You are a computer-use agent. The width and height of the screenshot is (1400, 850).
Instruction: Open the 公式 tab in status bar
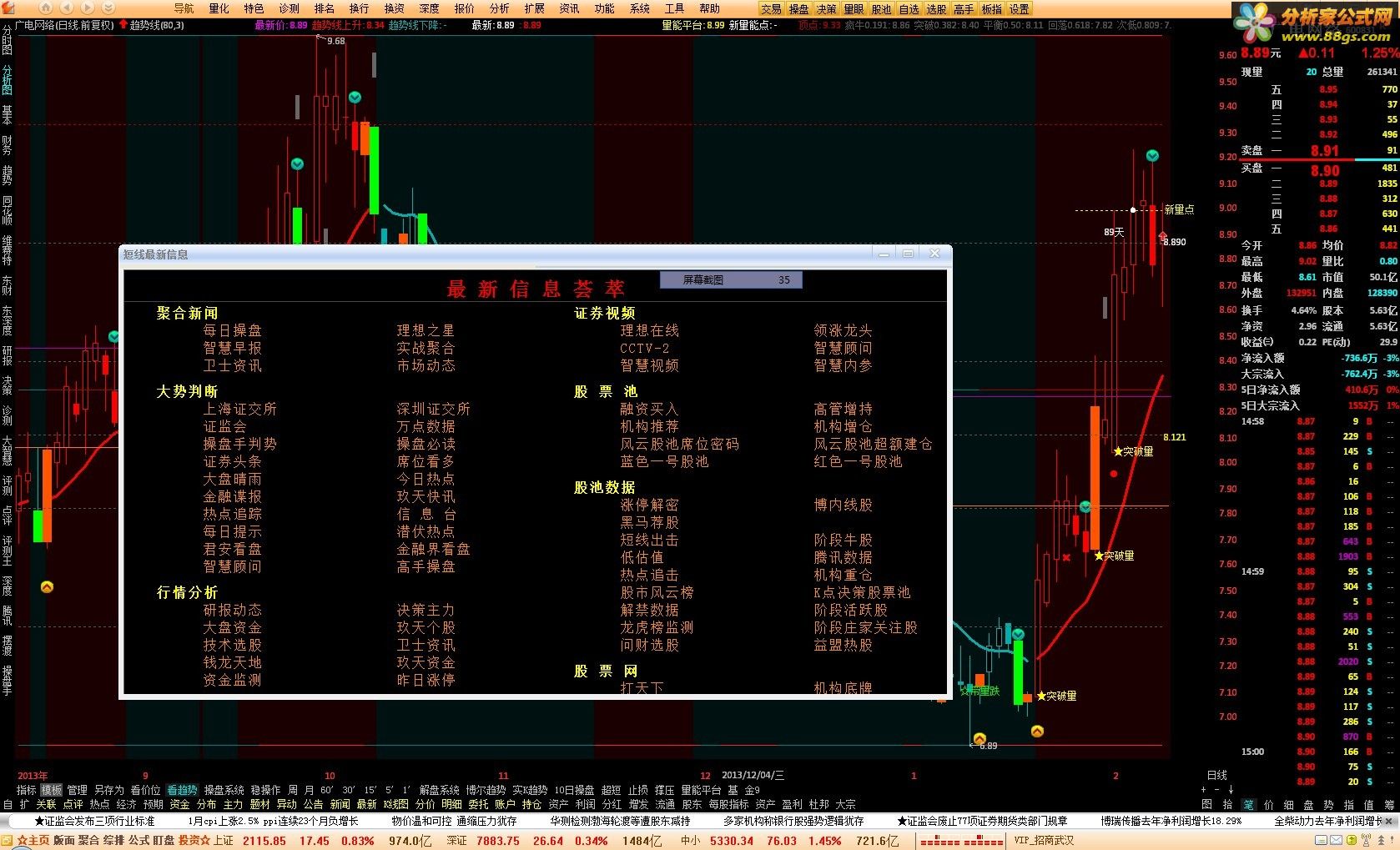point(138,841)
